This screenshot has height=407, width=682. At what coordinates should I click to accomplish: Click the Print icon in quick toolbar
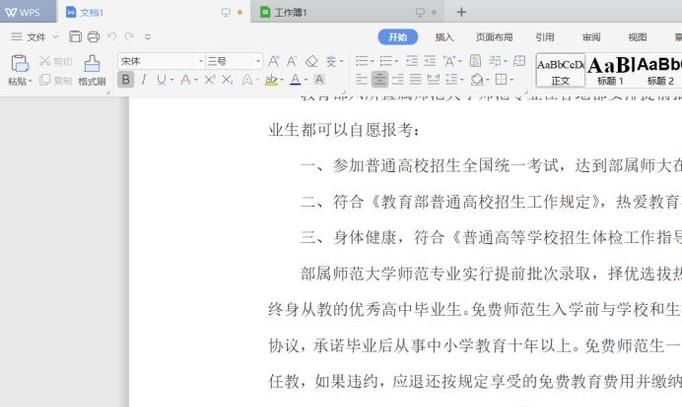click(94, 37)
